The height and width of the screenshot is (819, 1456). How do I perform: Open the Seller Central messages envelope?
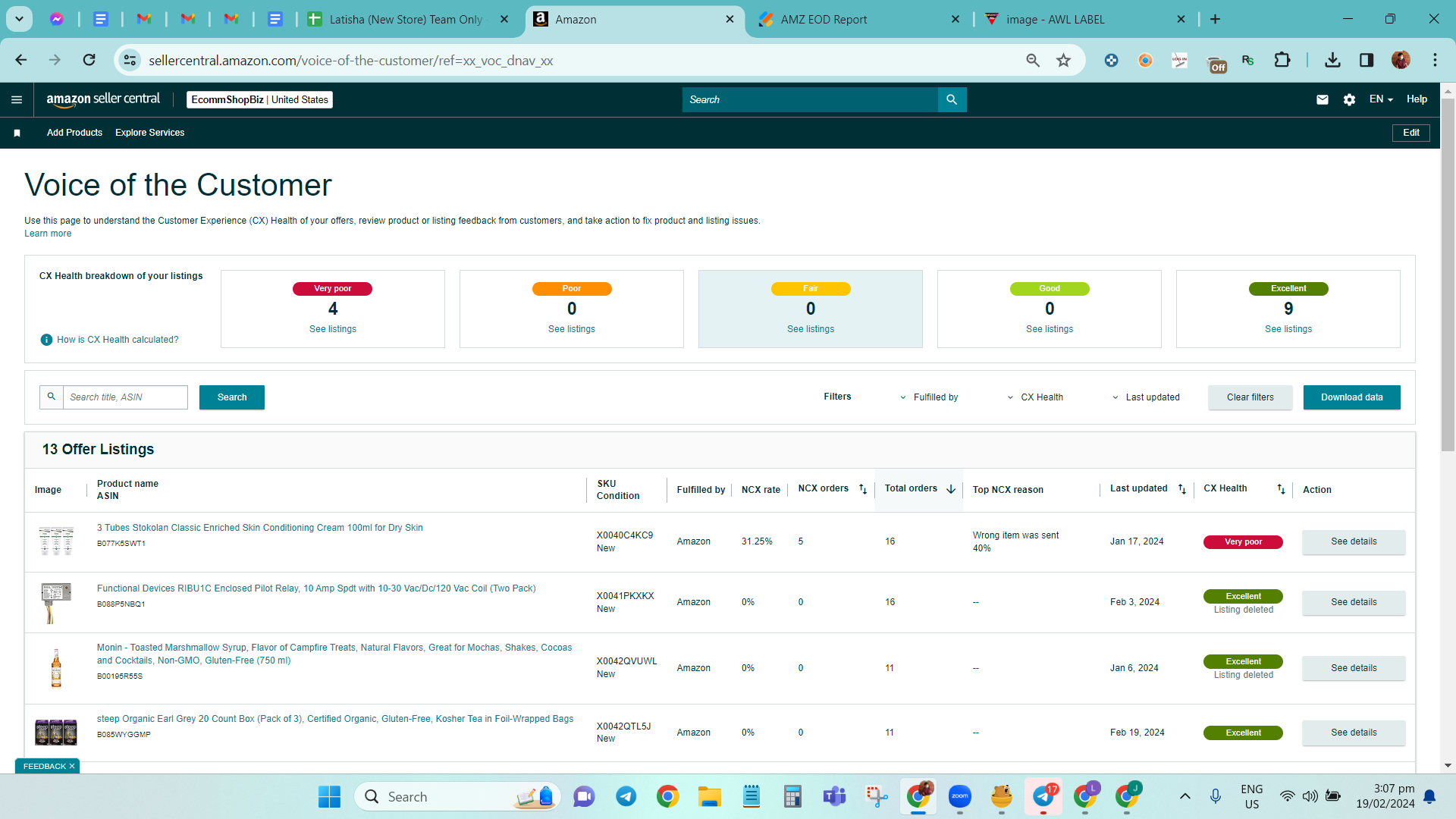1323,99
